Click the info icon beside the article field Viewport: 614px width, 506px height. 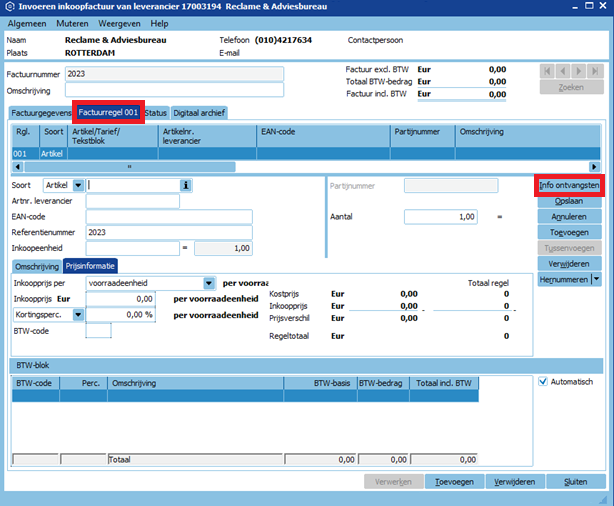tap(186, 185)
